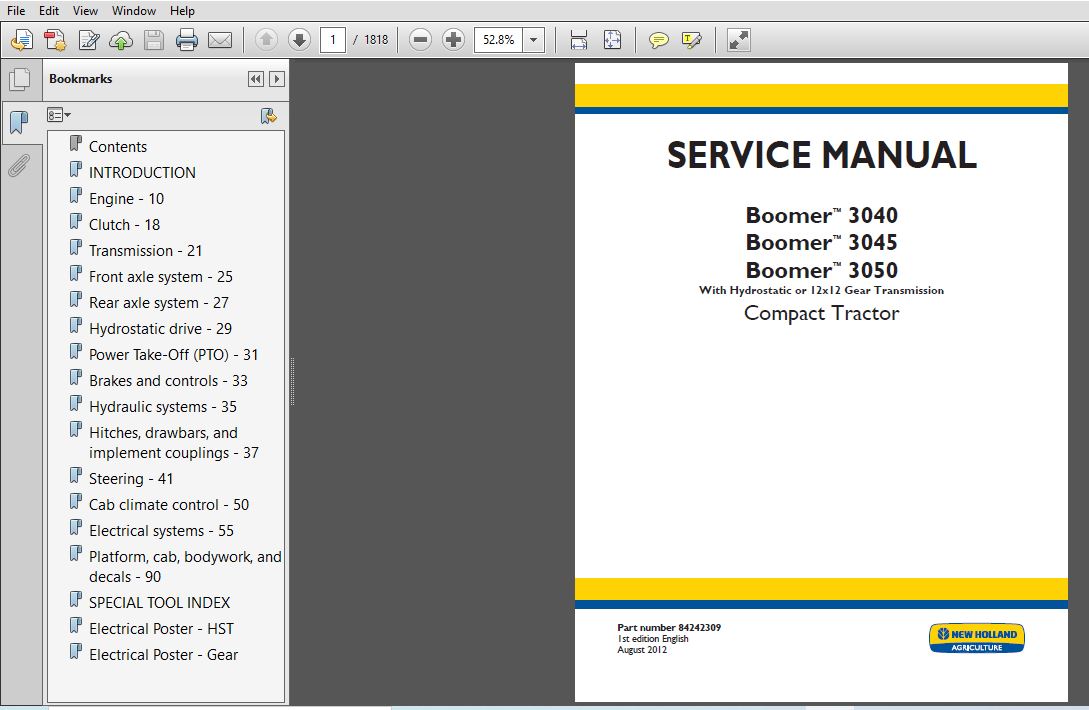The width and height of the screenshot is (1089, 710).
Task: Open the Attachments paperclip panel
Action: 19,166
